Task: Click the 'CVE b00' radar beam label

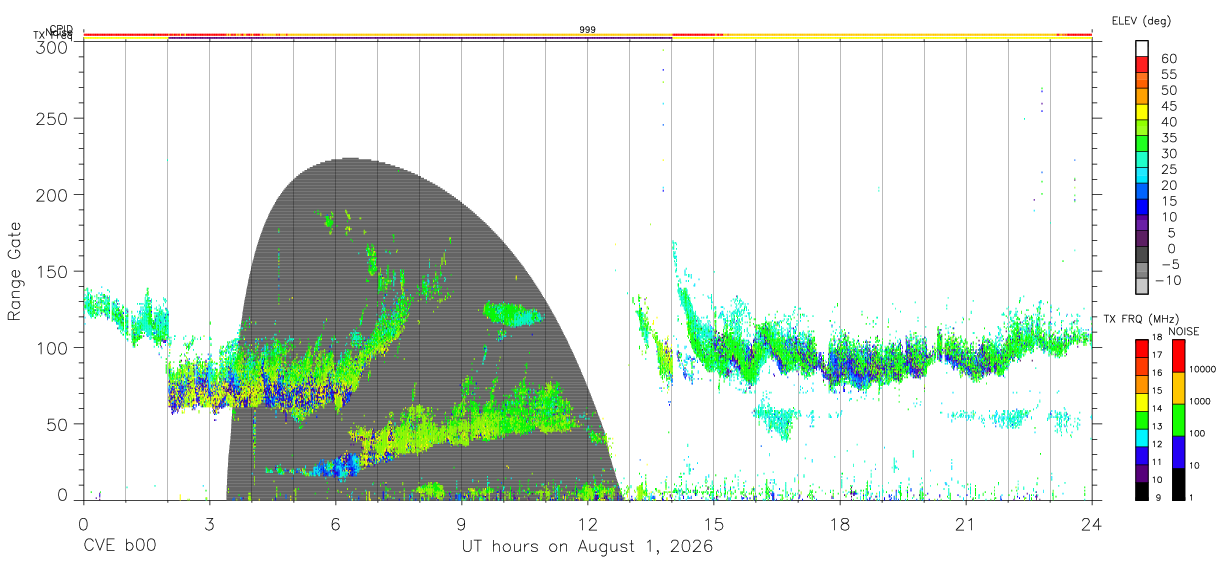Action: coord(119,547)
